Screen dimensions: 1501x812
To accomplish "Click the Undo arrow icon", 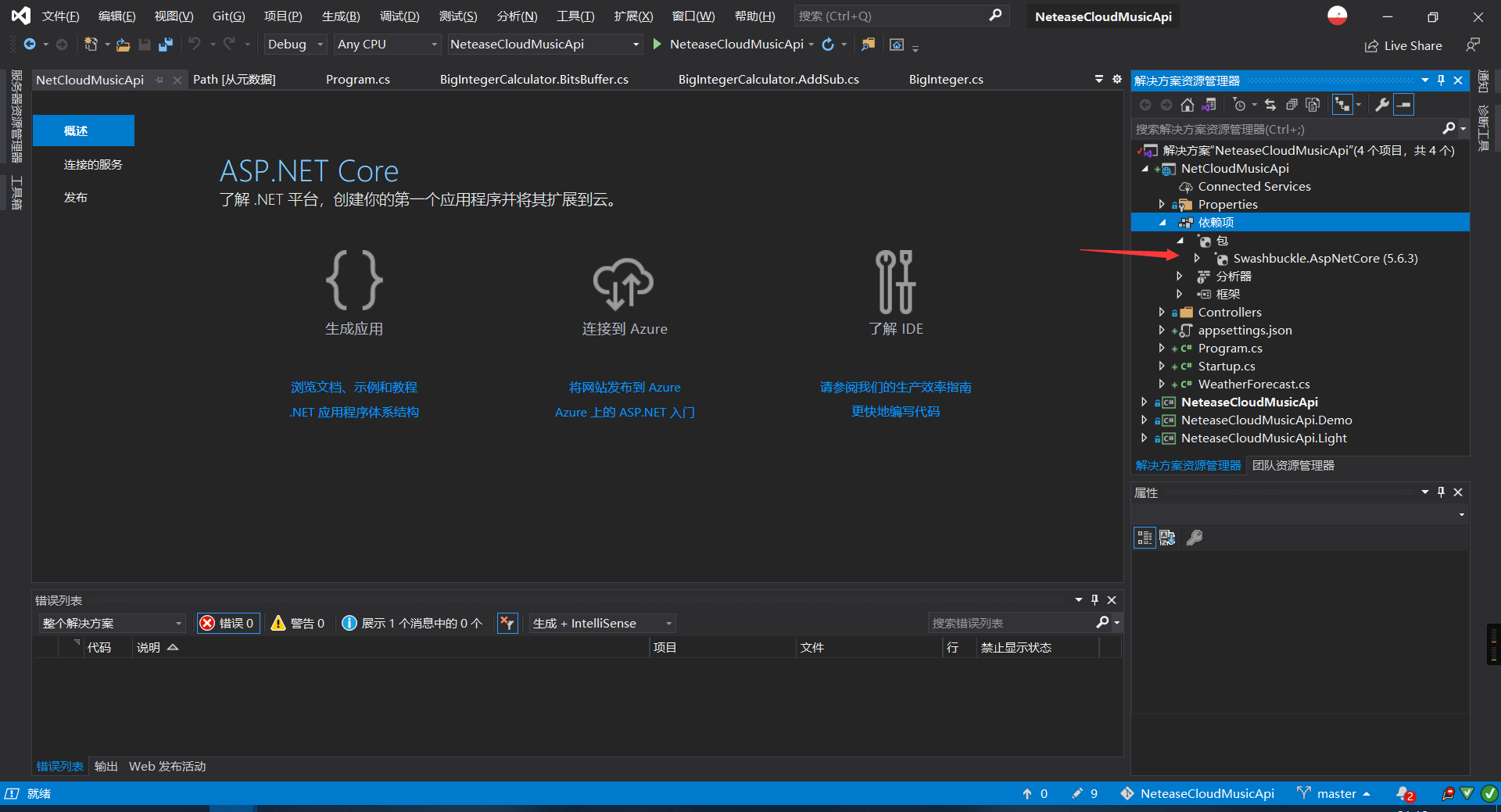I will coord(195,45).
